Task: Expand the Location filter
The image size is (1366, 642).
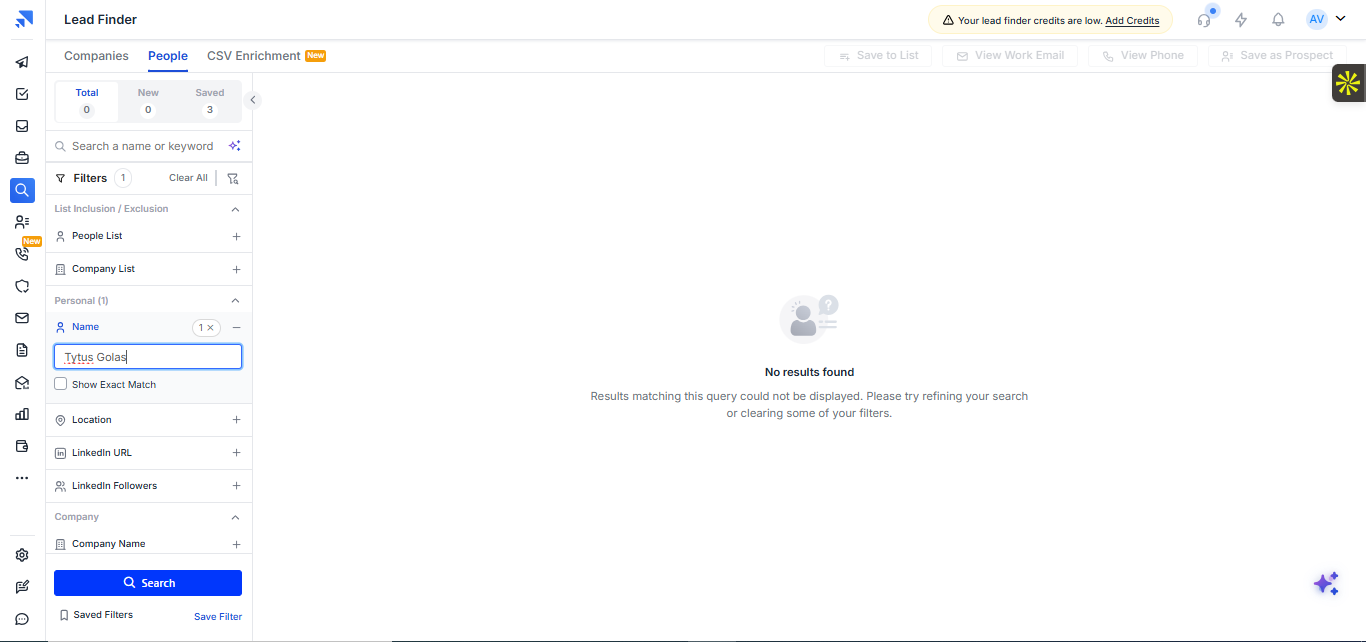Action: point(236,420)
